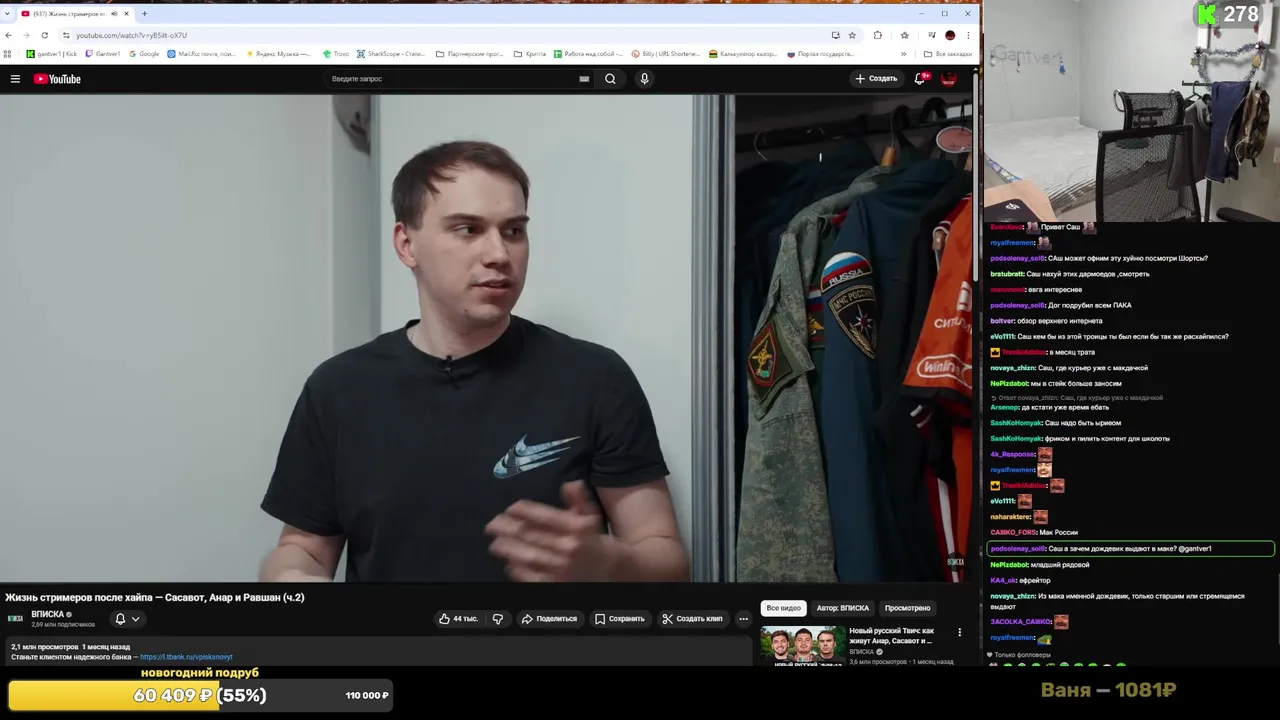This screenshot has height=720, width=1280.
Task: Click the video player to pause playback
Action: pyautogui.click(x=486, y=338)
